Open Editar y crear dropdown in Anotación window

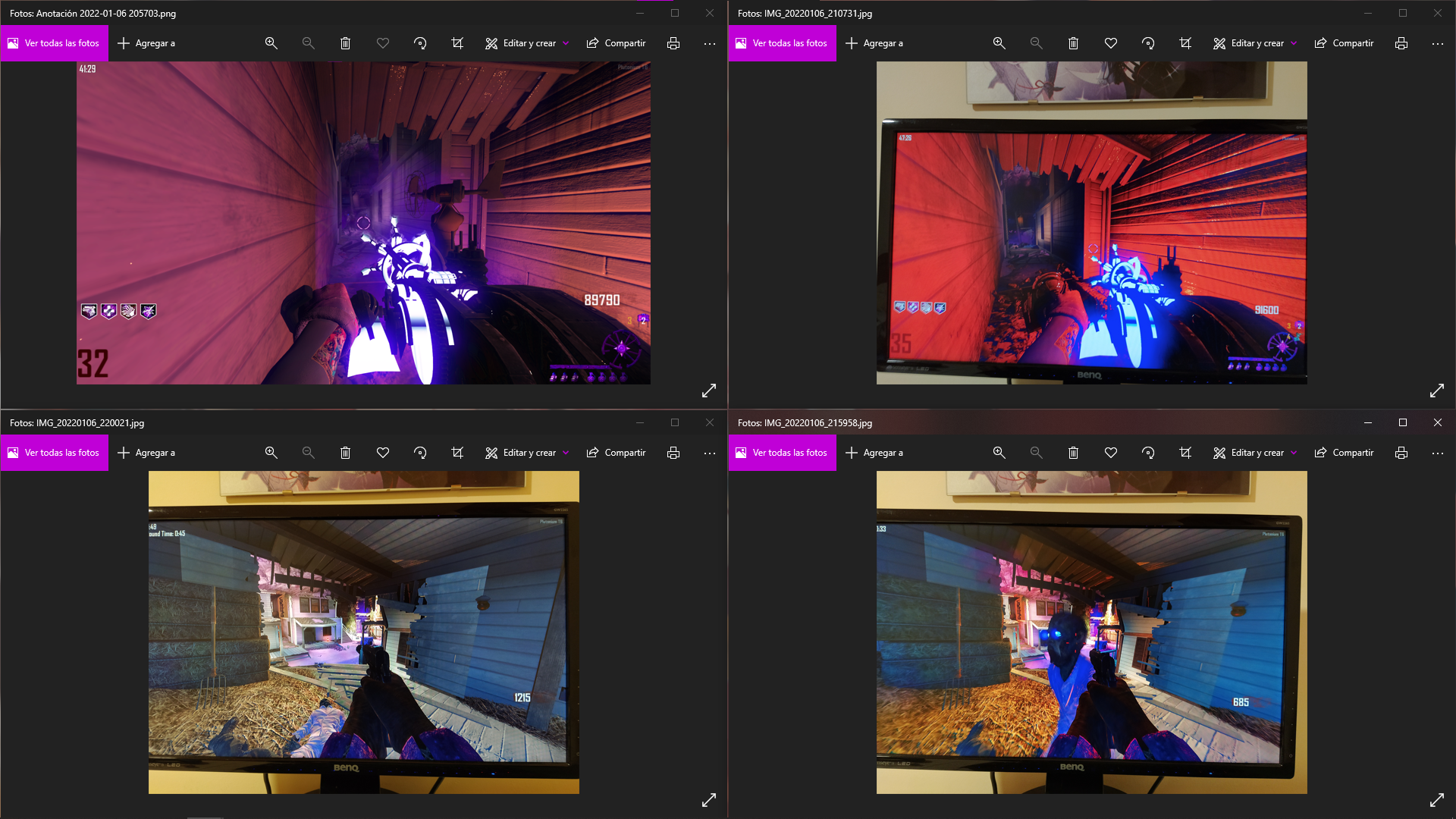[x=527, y=43]
